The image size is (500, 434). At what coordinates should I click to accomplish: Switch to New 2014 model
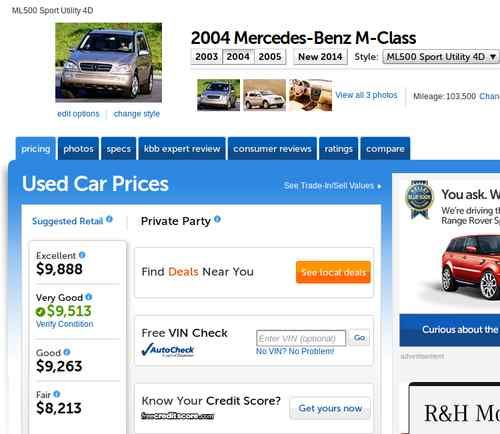(x=320, y=57)
